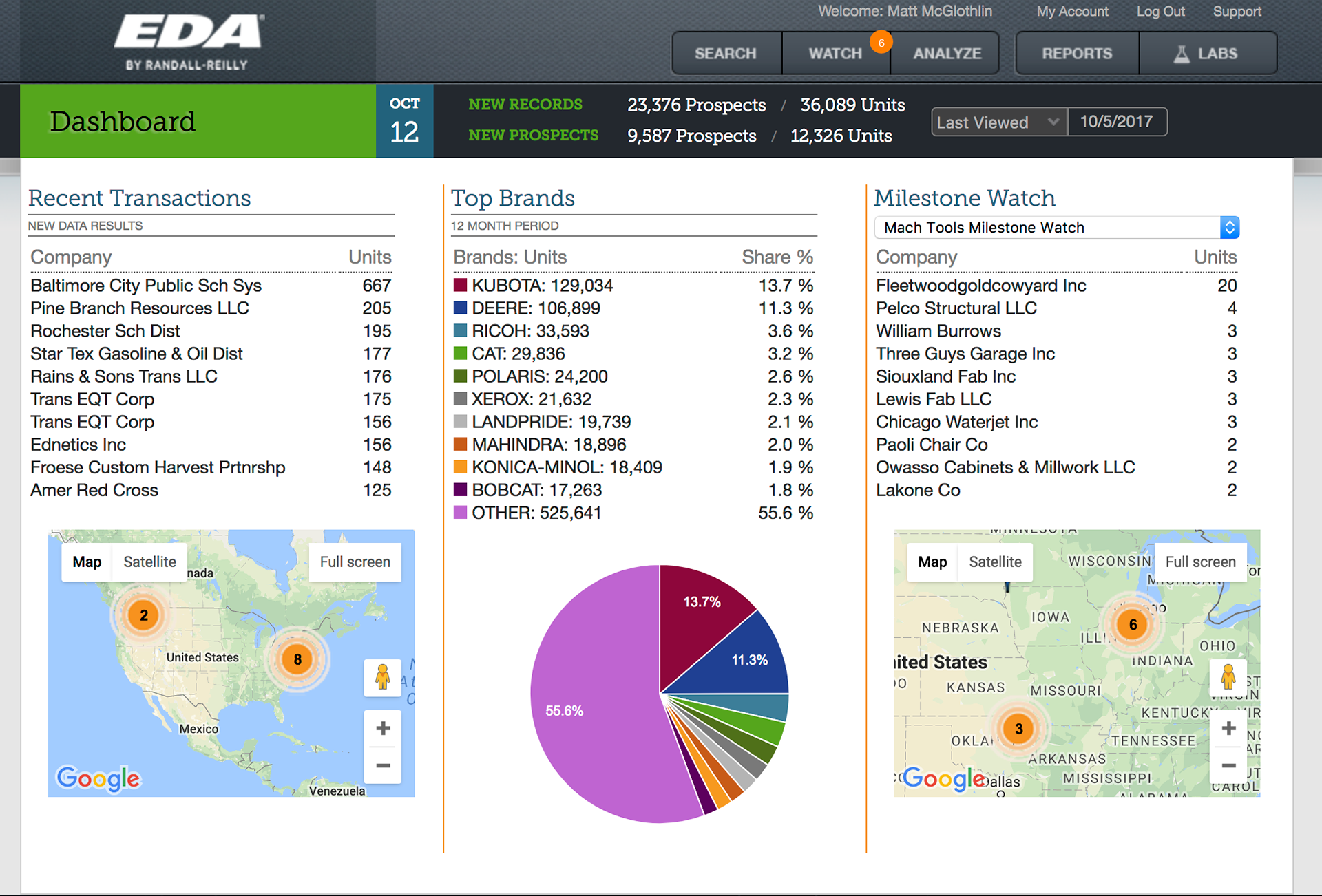This screenshot has width=1322, height=896.
Task: Open Mach Tools Milestone Watch selector
Action: (x=1056, y=228)
